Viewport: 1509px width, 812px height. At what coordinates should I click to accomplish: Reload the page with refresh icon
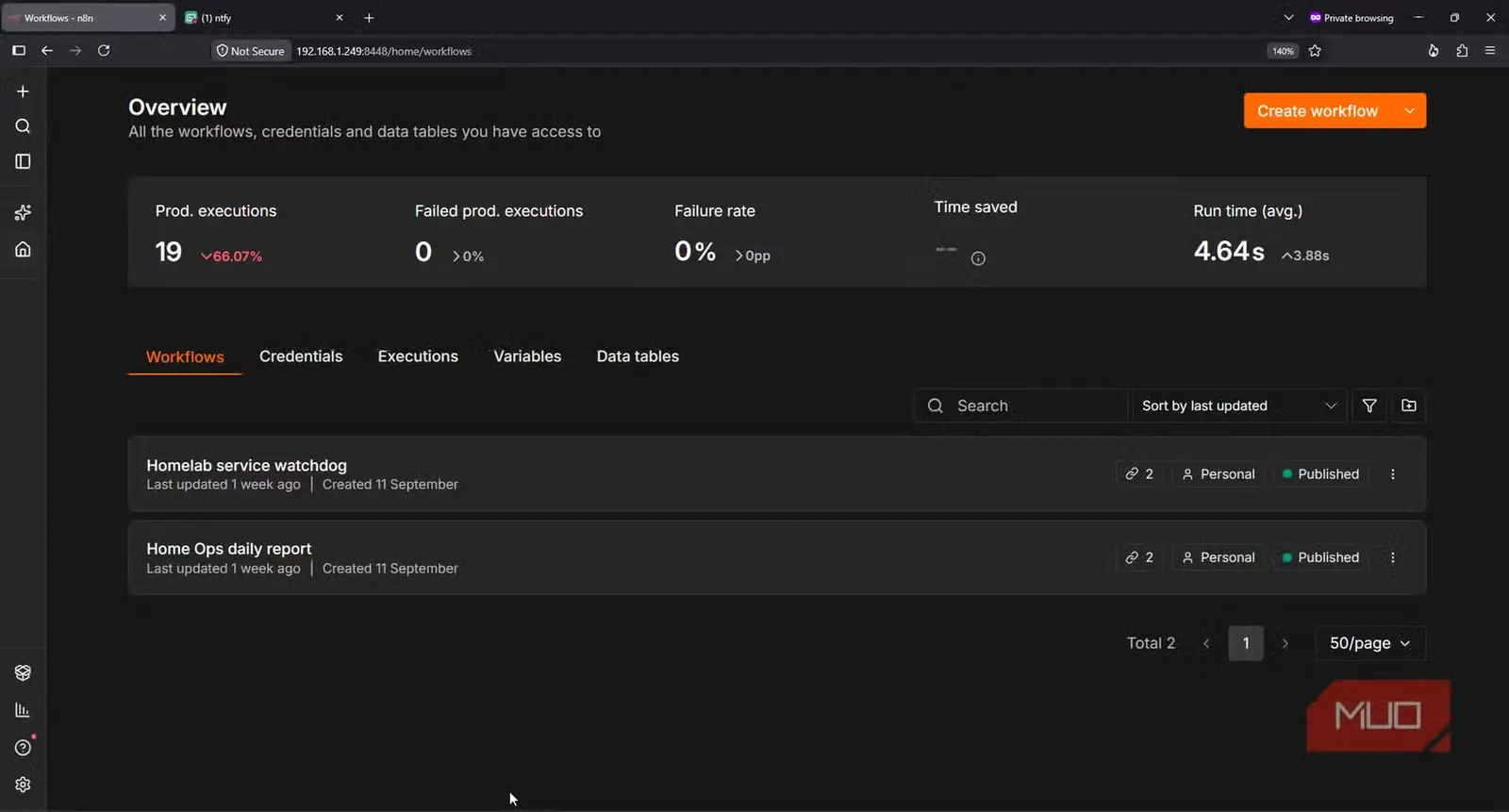pos(104,51)
